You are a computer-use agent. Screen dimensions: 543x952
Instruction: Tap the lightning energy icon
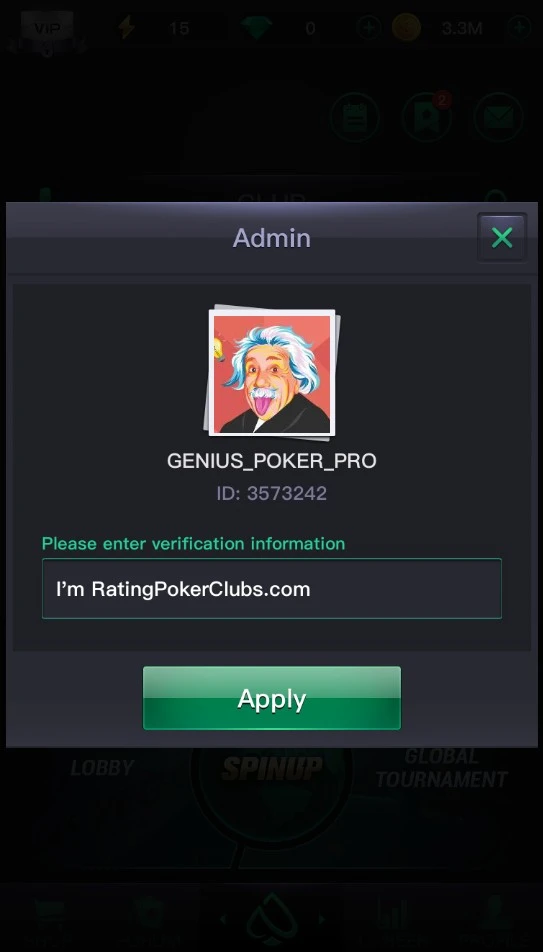coord(127,28)
